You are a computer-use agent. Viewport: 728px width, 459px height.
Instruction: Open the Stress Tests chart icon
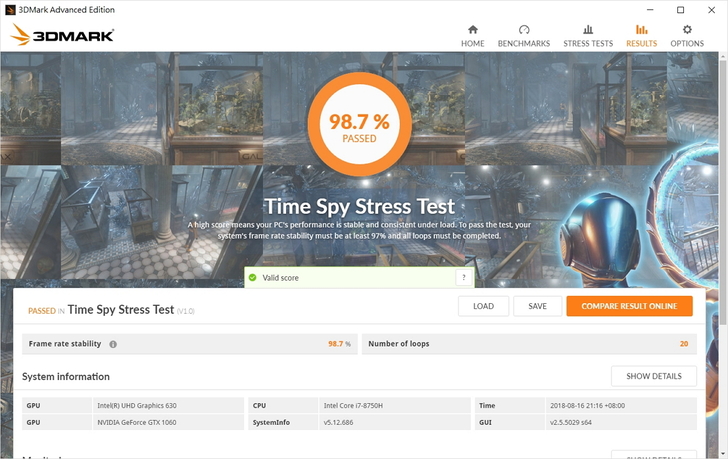588,30
